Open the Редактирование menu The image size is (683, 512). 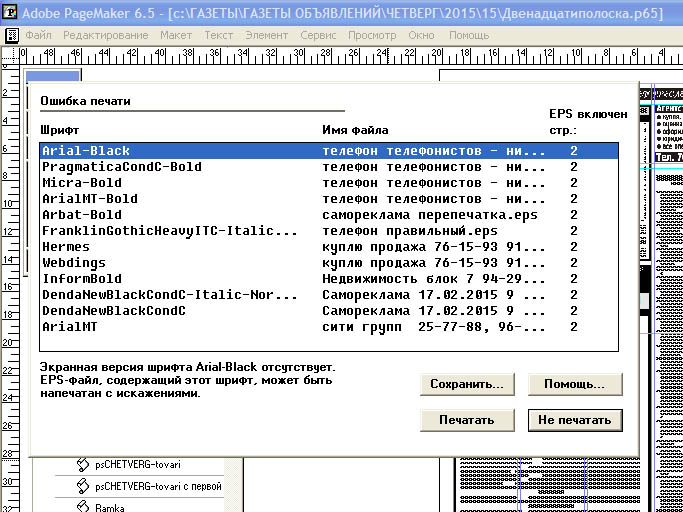coord(106,35)
